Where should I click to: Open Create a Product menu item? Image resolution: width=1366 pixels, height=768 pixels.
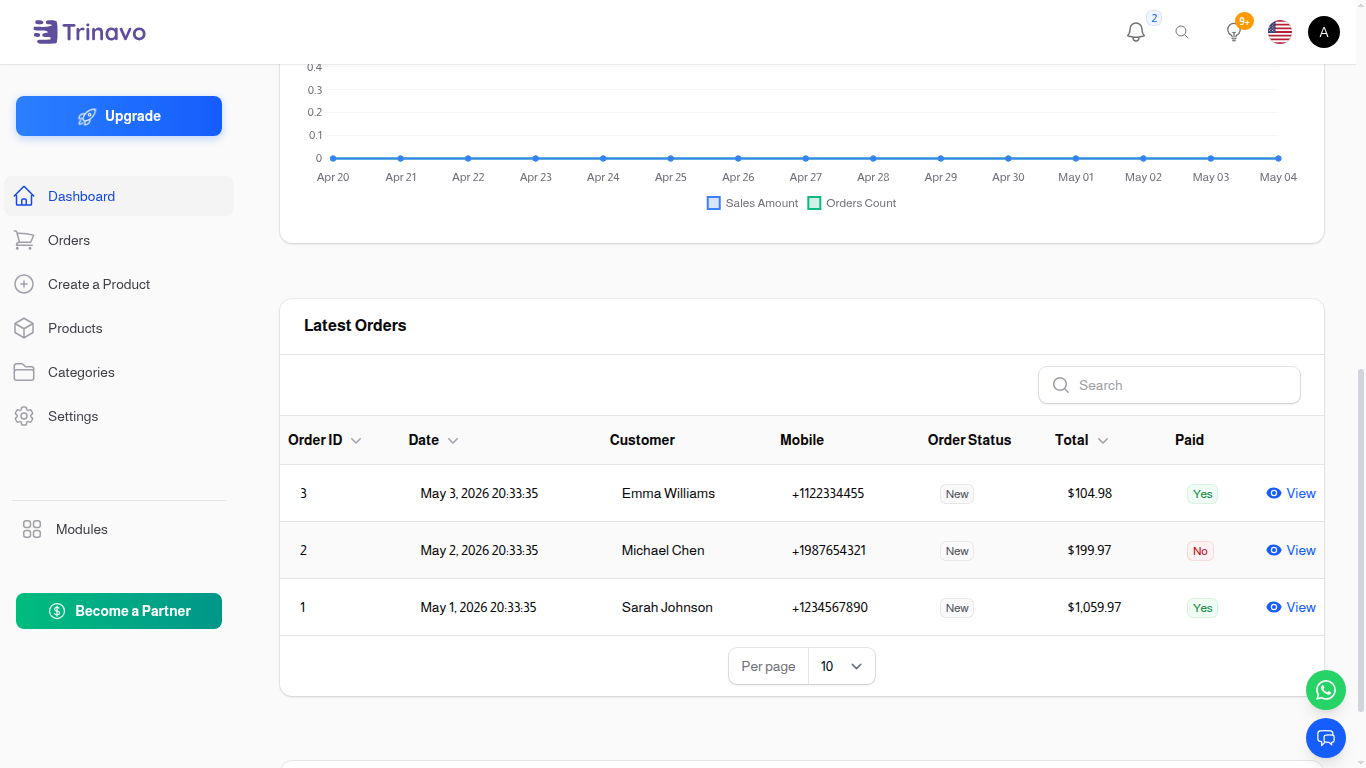click(x=119, y=284)
